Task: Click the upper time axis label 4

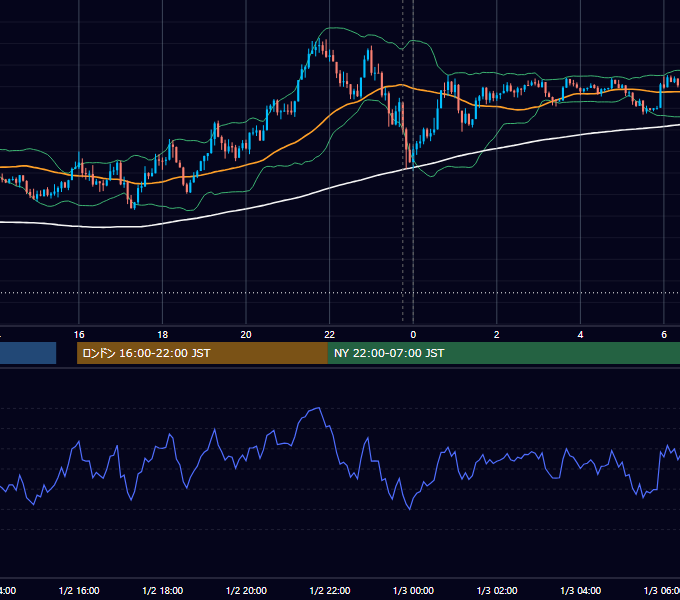Action: [580, 335]
